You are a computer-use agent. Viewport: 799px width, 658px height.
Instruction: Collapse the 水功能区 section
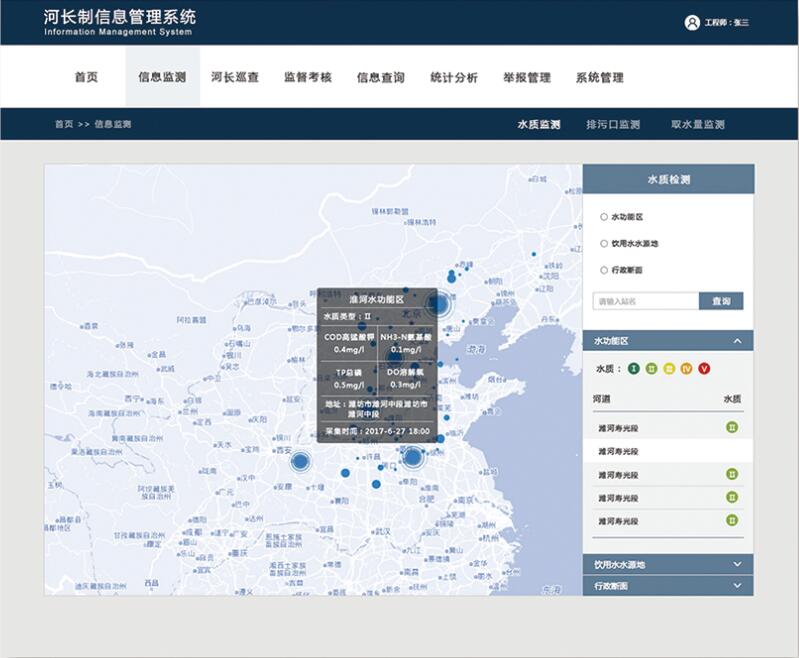pyautogui.click(x=737, y=341)
